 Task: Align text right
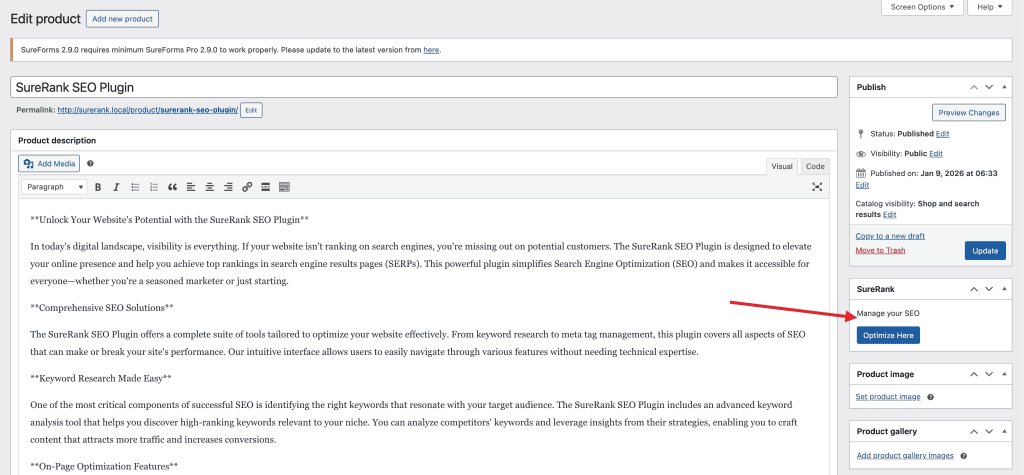tap(228, 187)
